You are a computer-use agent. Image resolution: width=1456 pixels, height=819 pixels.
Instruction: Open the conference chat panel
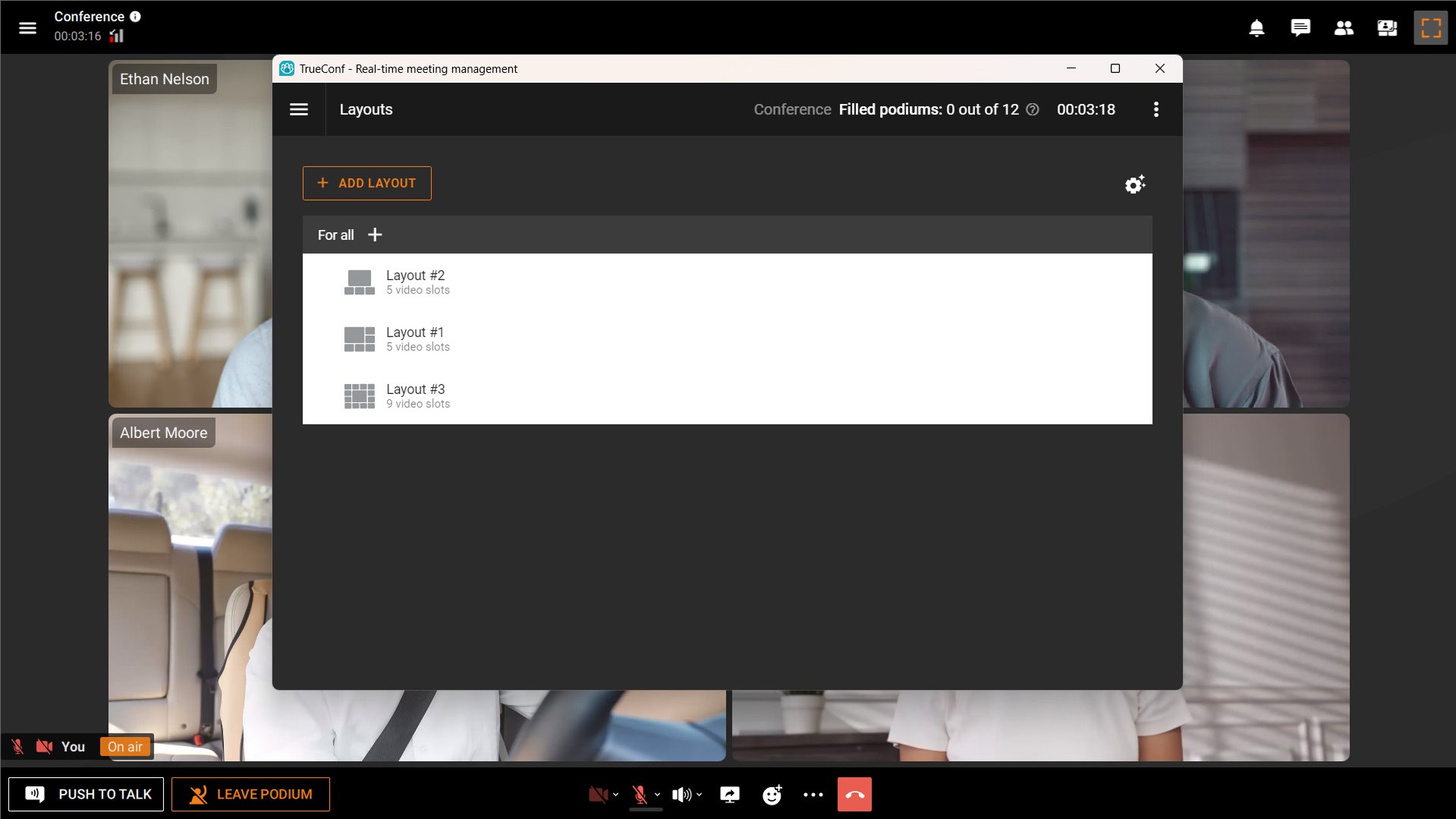tap(1300, 28)
